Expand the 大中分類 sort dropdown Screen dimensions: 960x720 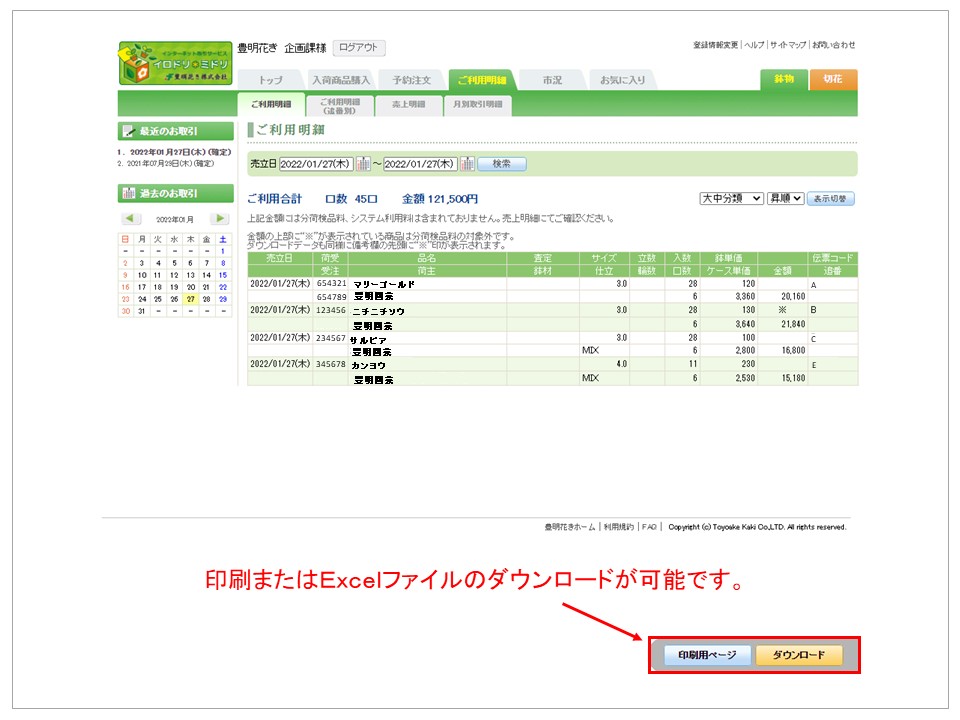coord(731,199)
